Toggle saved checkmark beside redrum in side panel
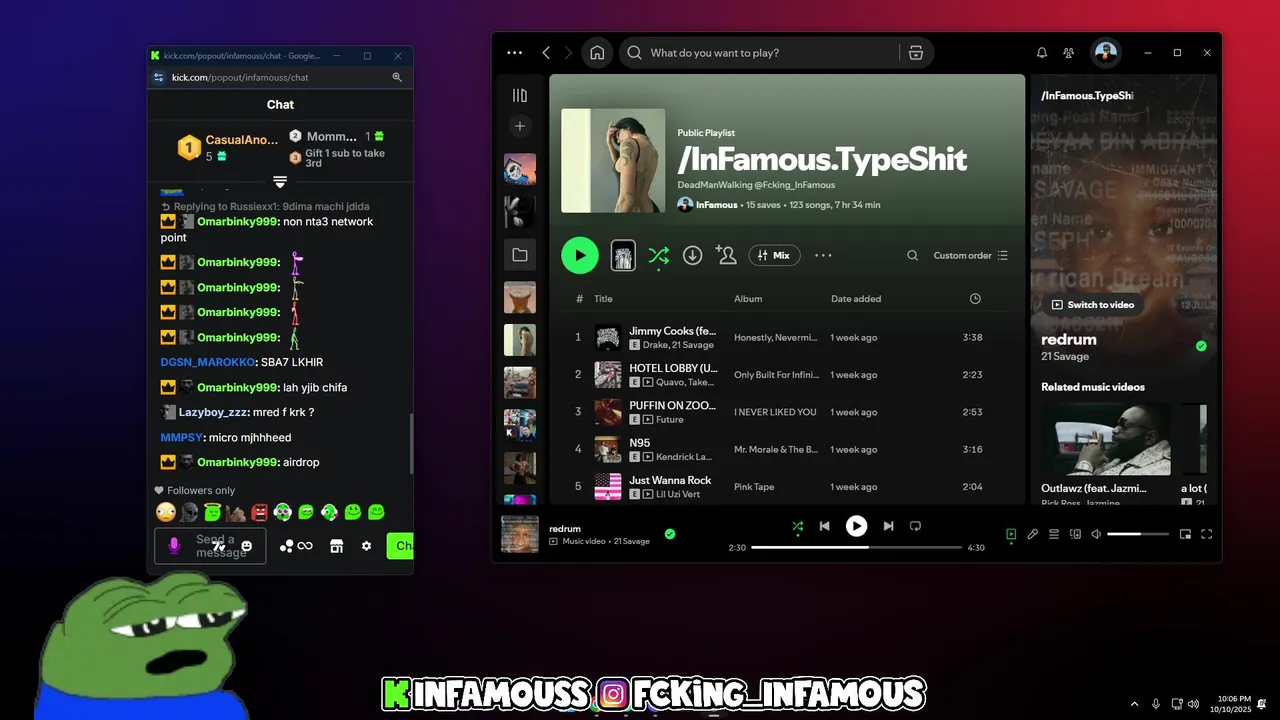The width and height of the screenshot is (1280, 720). pyautogui.click(x=1201, y=346)
